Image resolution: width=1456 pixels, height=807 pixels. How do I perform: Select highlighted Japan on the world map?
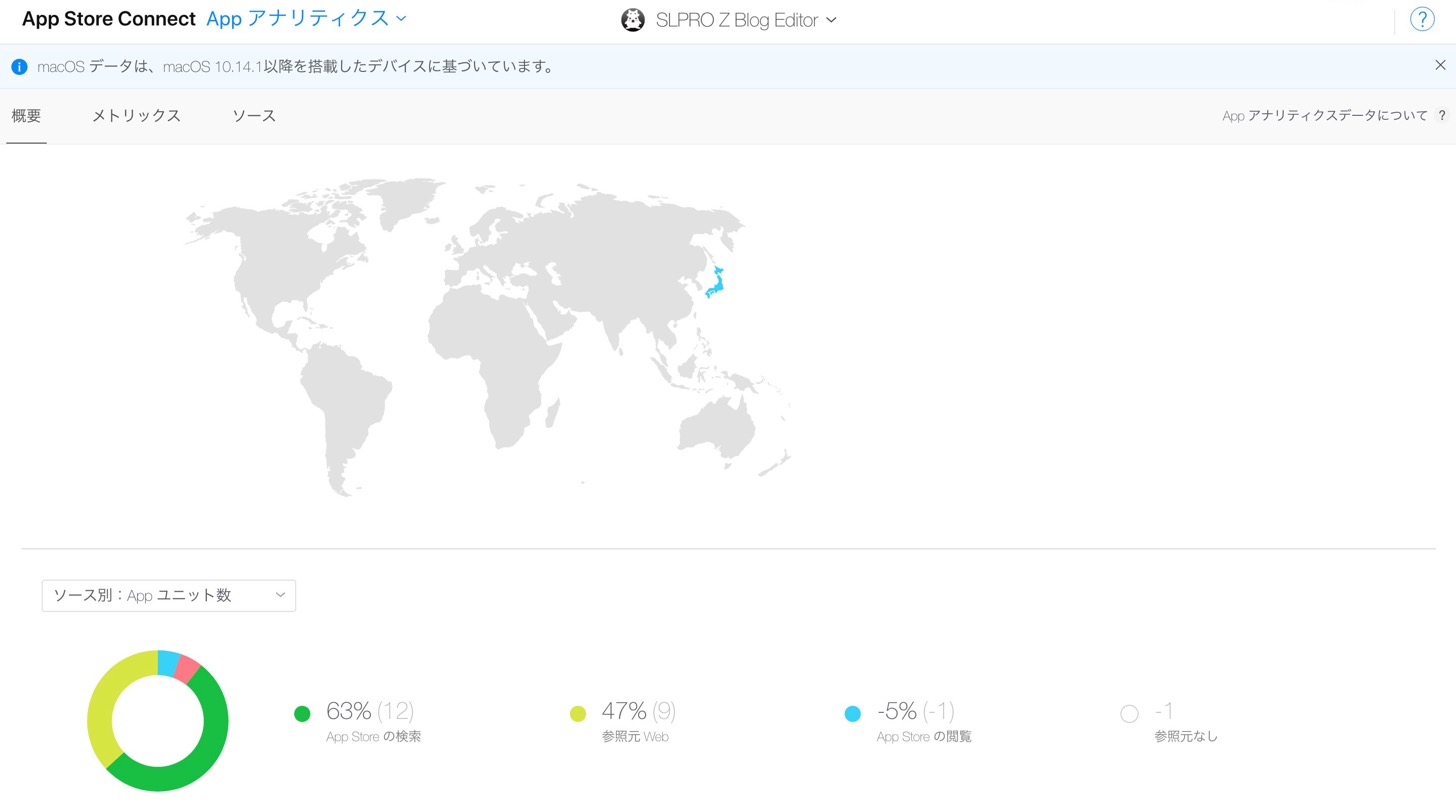click(716, 283)
